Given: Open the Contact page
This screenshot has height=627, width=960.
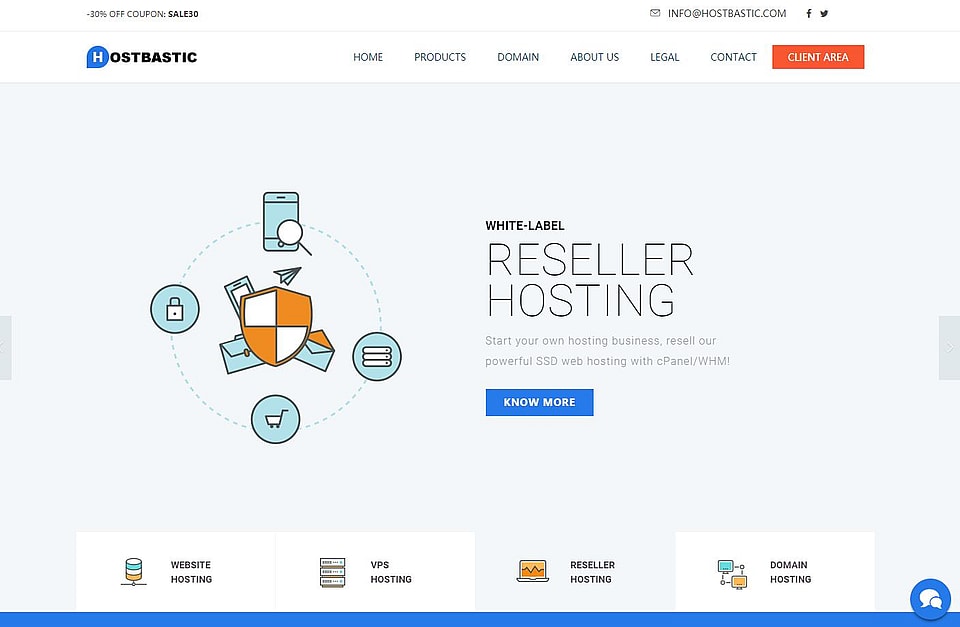Looking at the screenshot, I should [x=733, y=57].
